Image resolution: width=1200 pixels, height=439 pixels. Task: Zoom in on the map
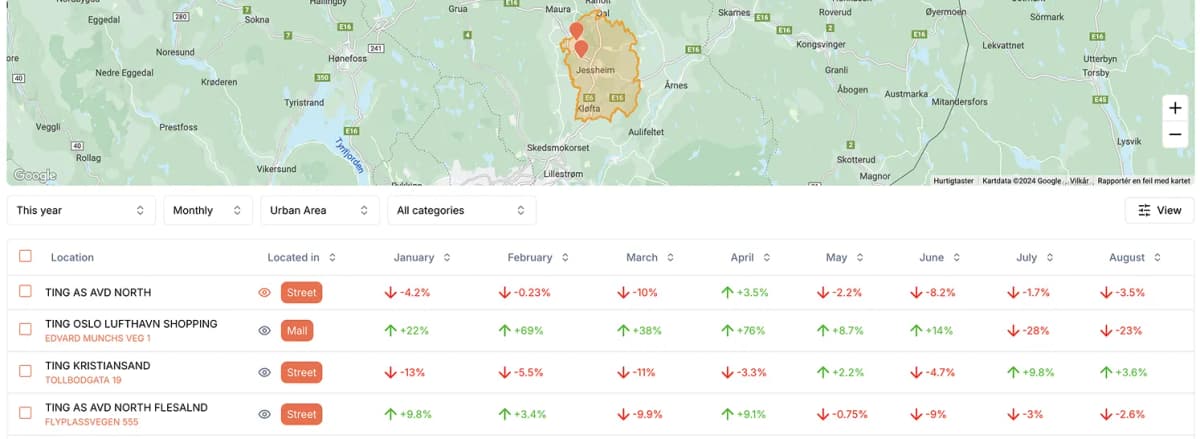coord(1175,108)
